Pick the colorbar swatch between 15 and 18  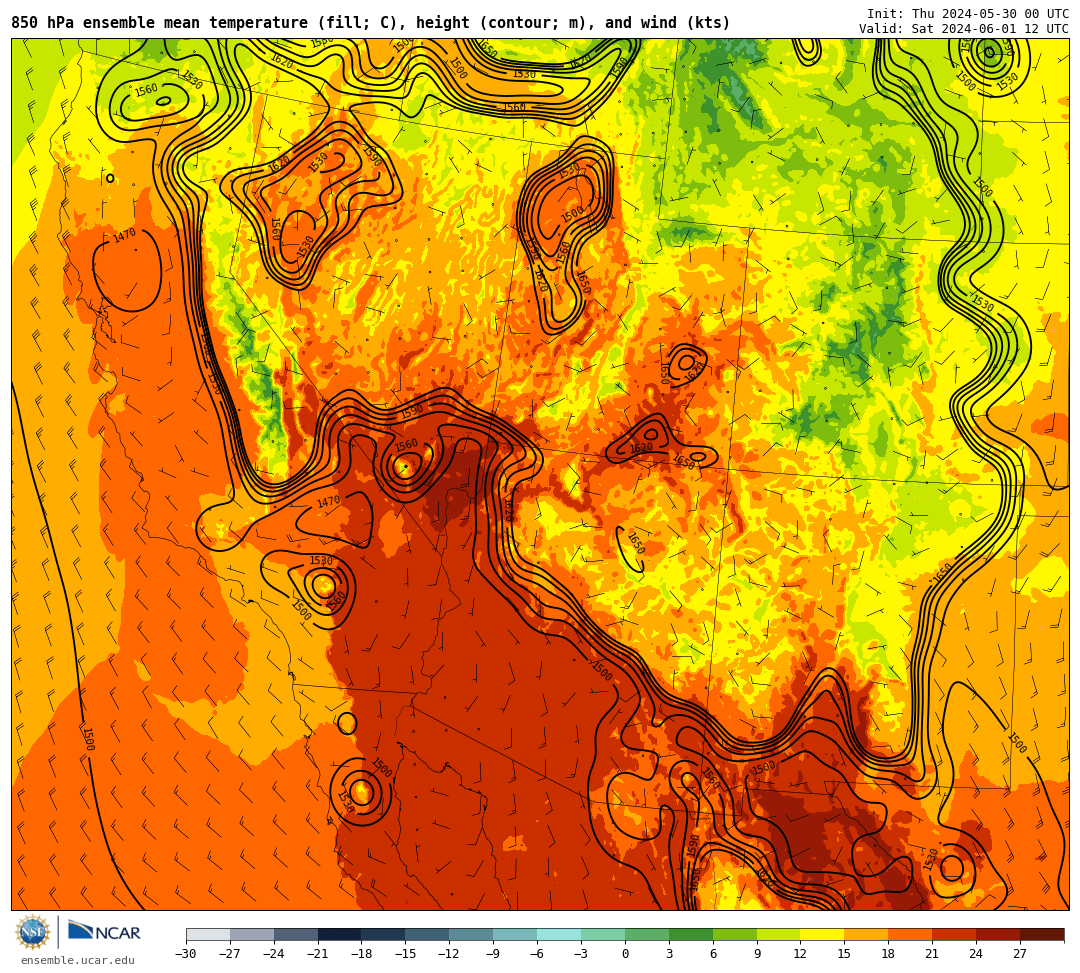(866, 934)
